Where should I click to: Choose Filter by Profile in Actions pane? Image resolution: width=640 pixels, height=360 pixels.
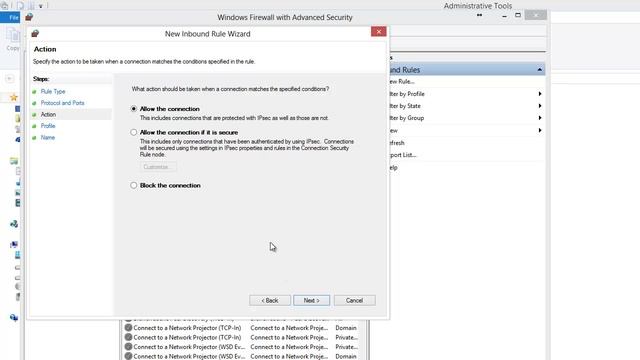pyautogui.click(x=407, y=94)
